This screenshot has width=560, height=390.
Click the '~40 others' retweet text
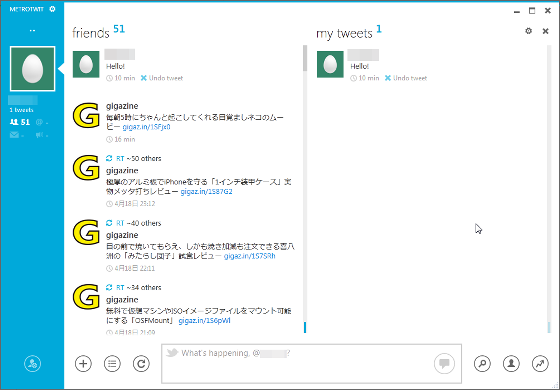(x=144, y=223)
